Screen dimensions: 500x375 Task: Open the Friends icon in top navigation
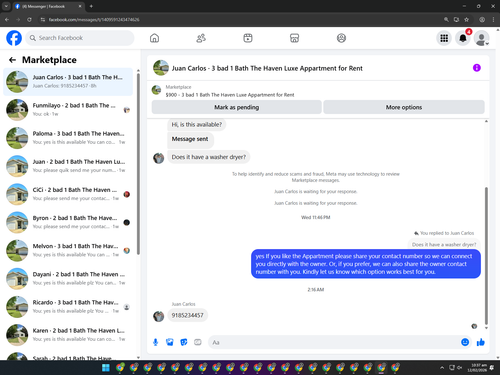click(201, 38)
